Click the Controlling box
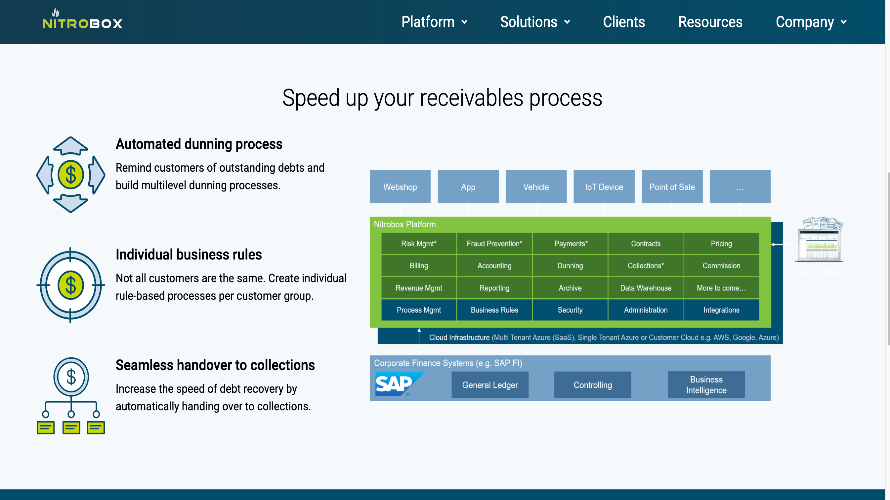Image resolution: width=890 pixels, height=500 pixels. 593,385
